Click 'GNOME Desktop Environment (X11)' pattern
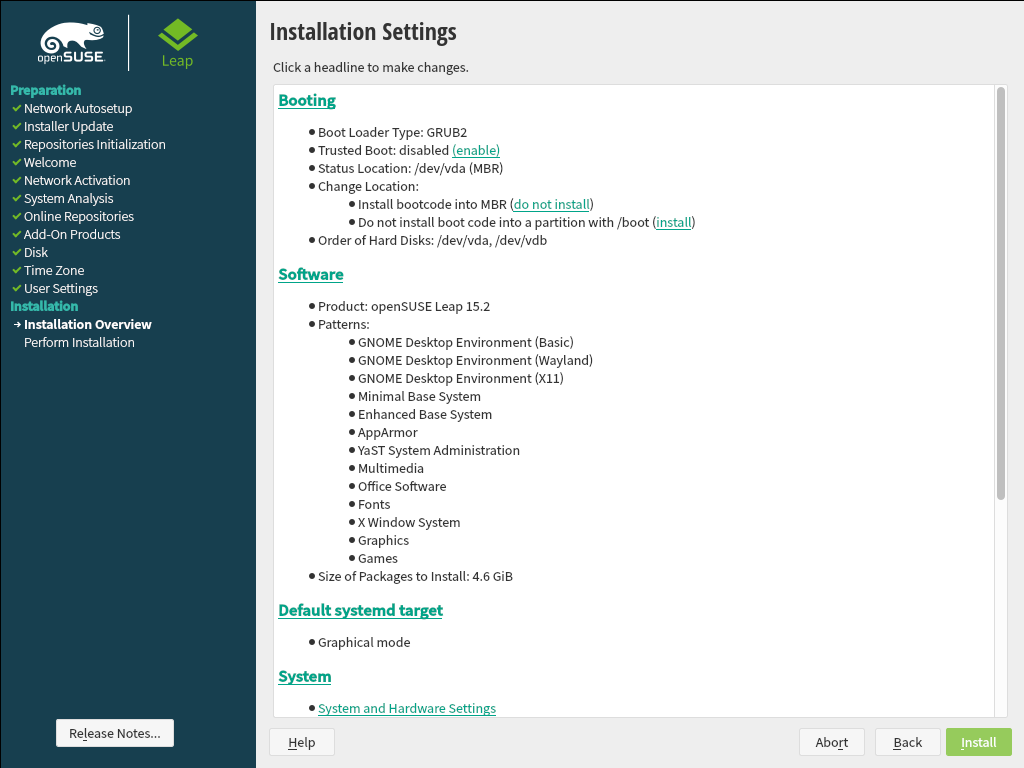 (x=460, y=378)
